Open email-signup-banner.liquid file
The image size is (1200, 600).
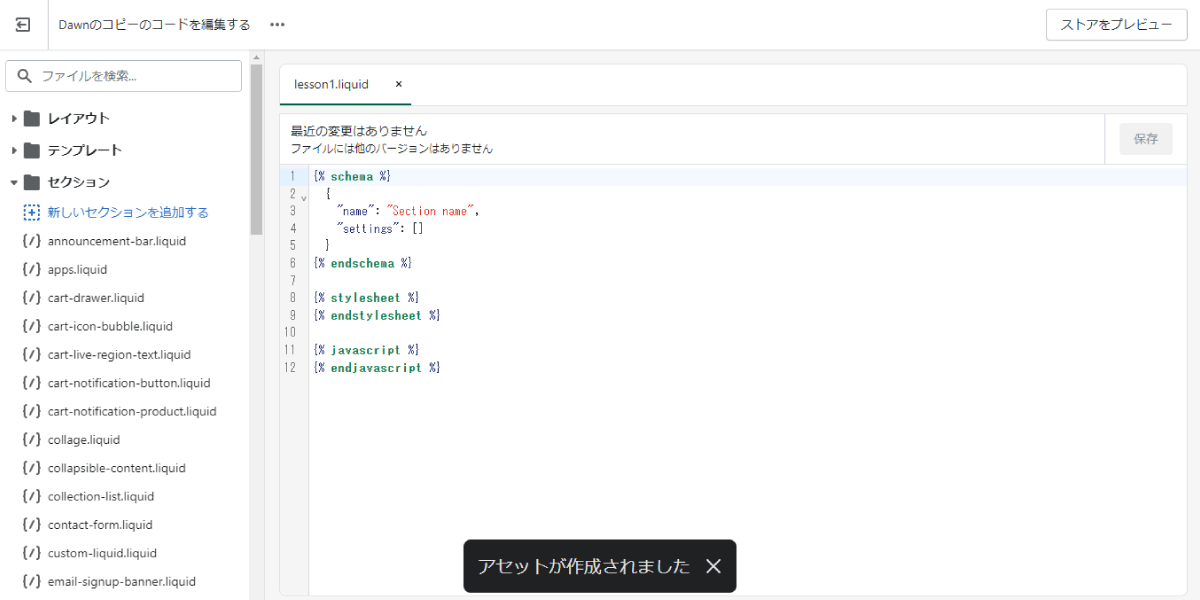click(122, 581)
